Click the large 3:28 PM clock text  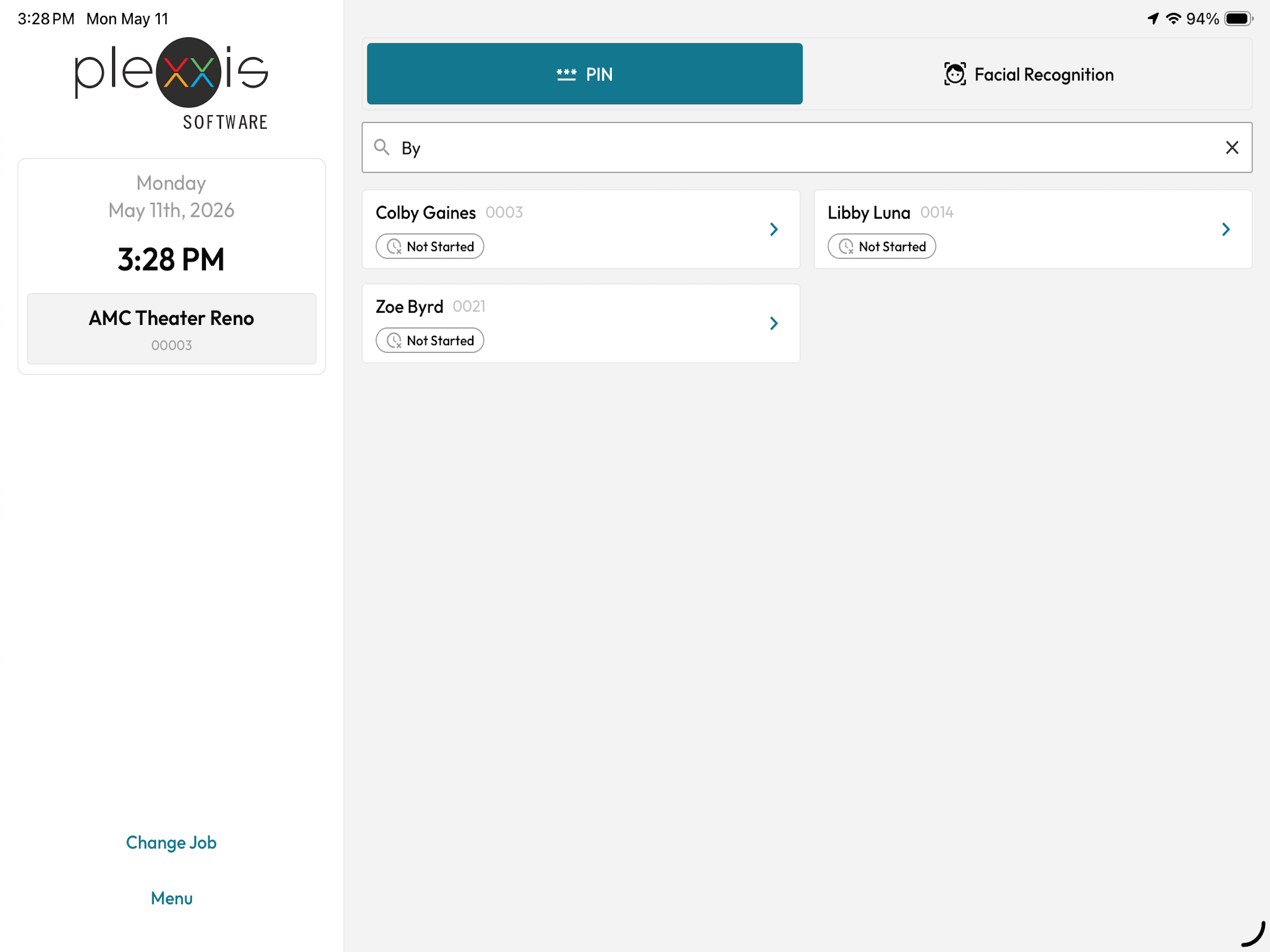point(171,259)
